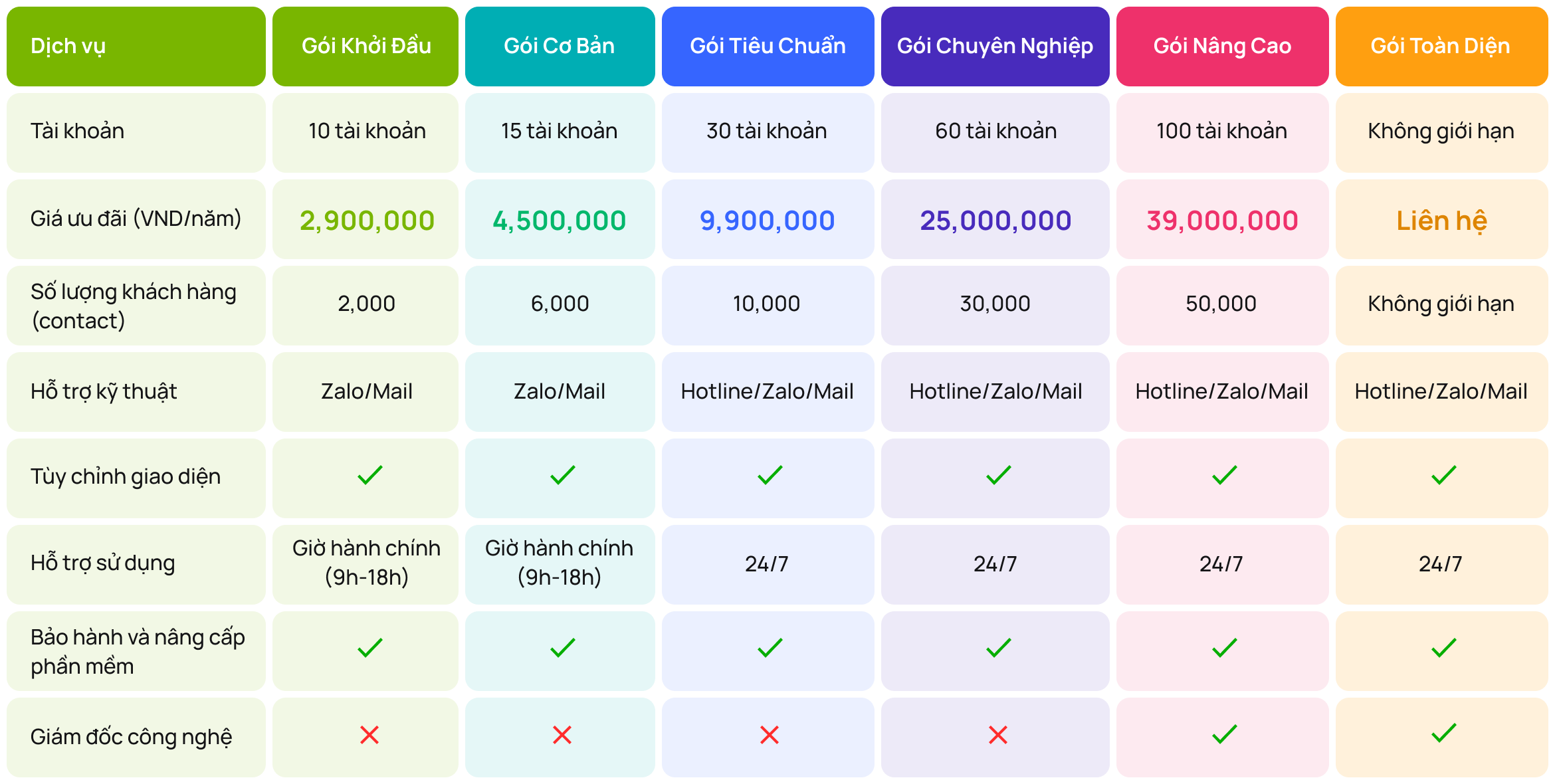Select the Gói Tiêu Chuẩn header
1555x784 pixels.
point(768,47)
